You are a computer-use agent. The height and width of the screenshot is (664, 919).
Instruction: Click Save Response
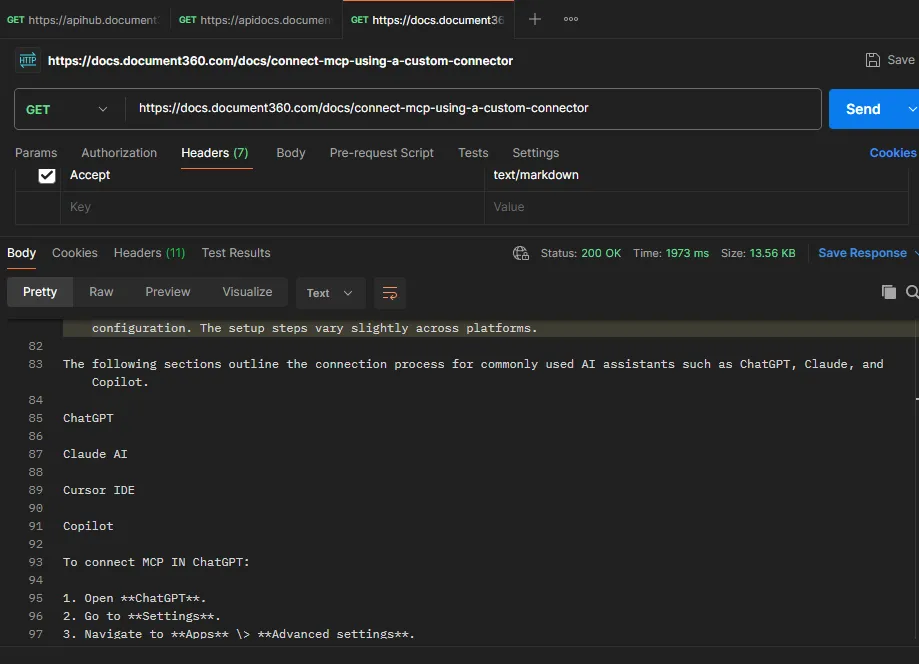862,253
